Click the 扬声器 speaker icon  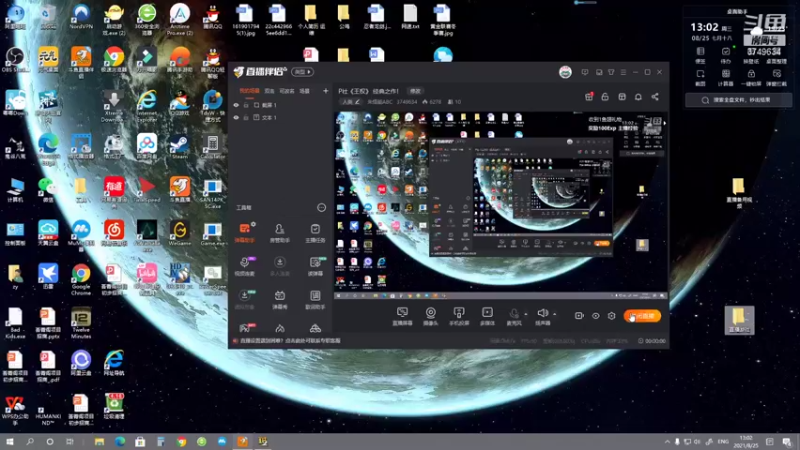[x=542, y=313]
